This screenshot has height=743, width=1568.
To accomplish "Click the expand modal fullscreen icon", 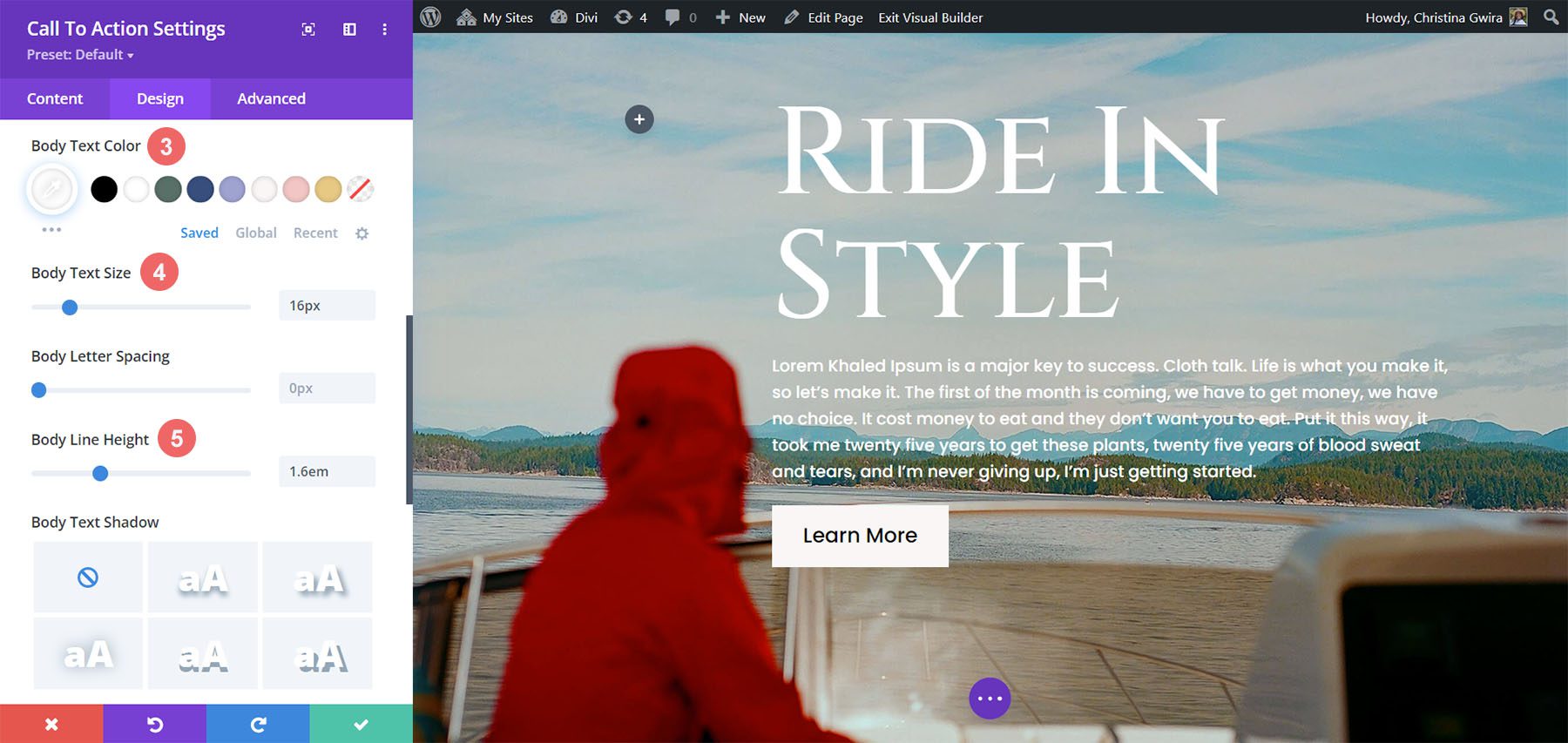I will (308, 30).
